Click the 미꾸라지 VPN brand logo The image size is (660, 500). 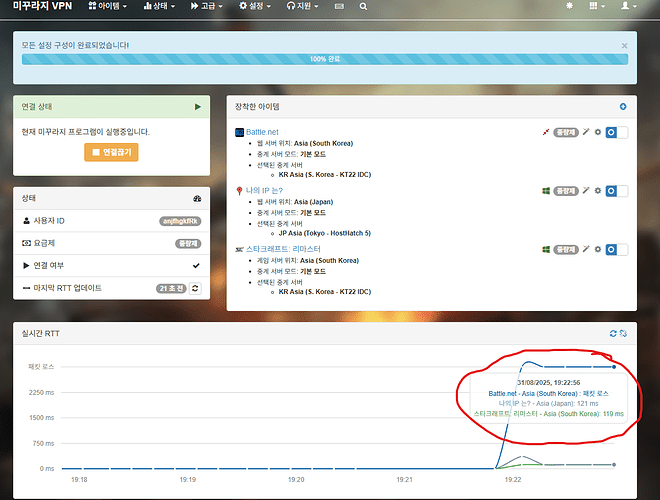click(x=43, y=6)
